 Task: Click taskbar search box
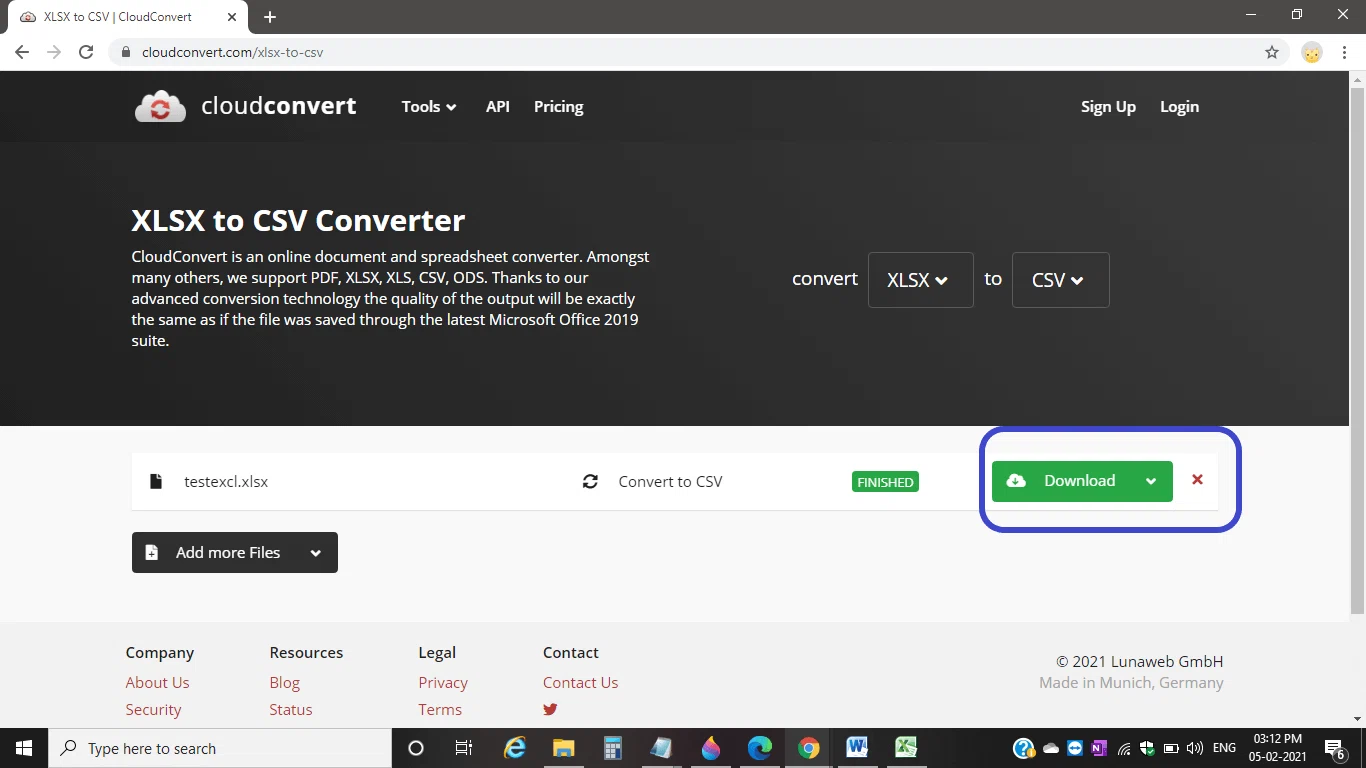[x=220, y=748]
